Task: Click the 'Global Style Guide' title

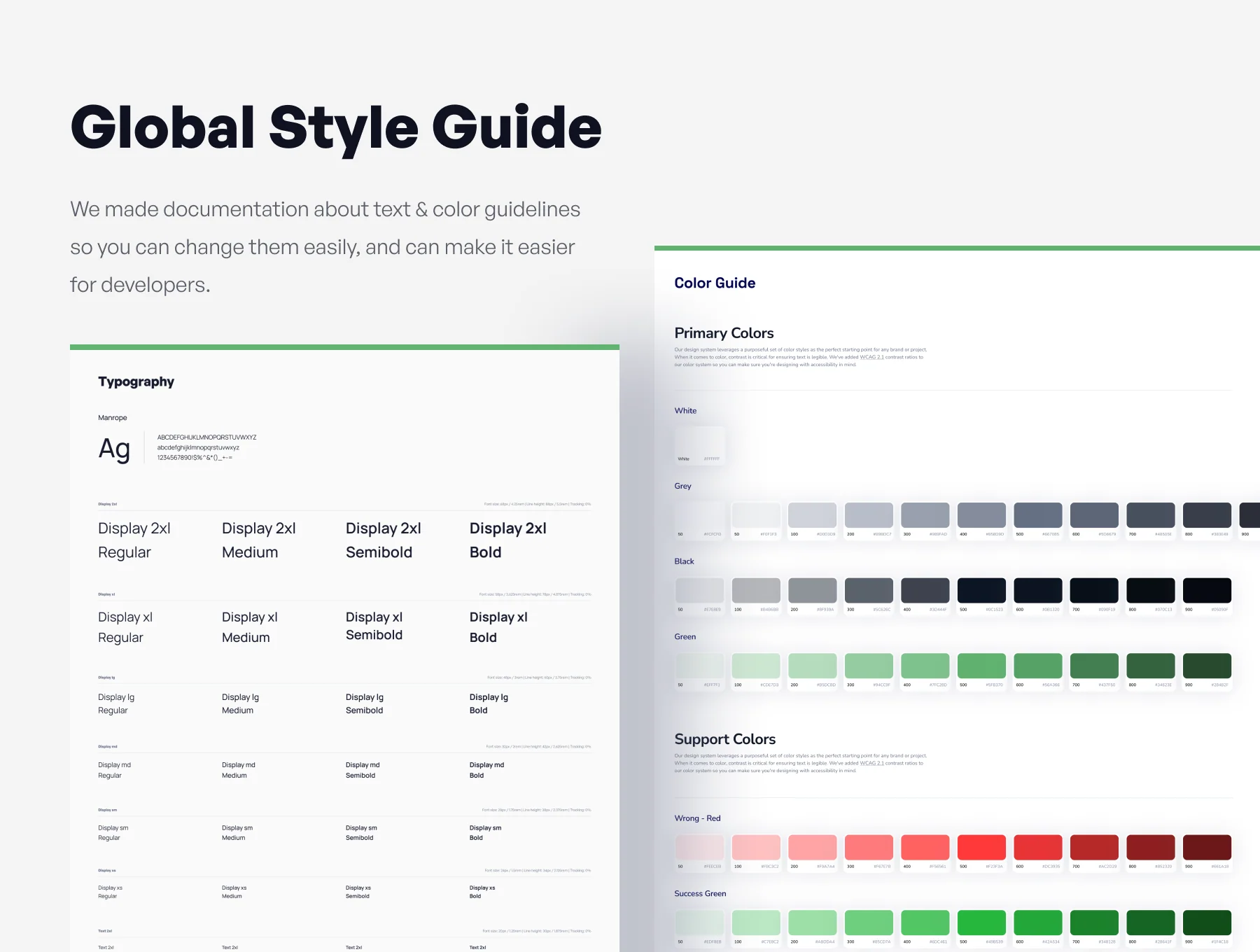Action: [336, 127]
